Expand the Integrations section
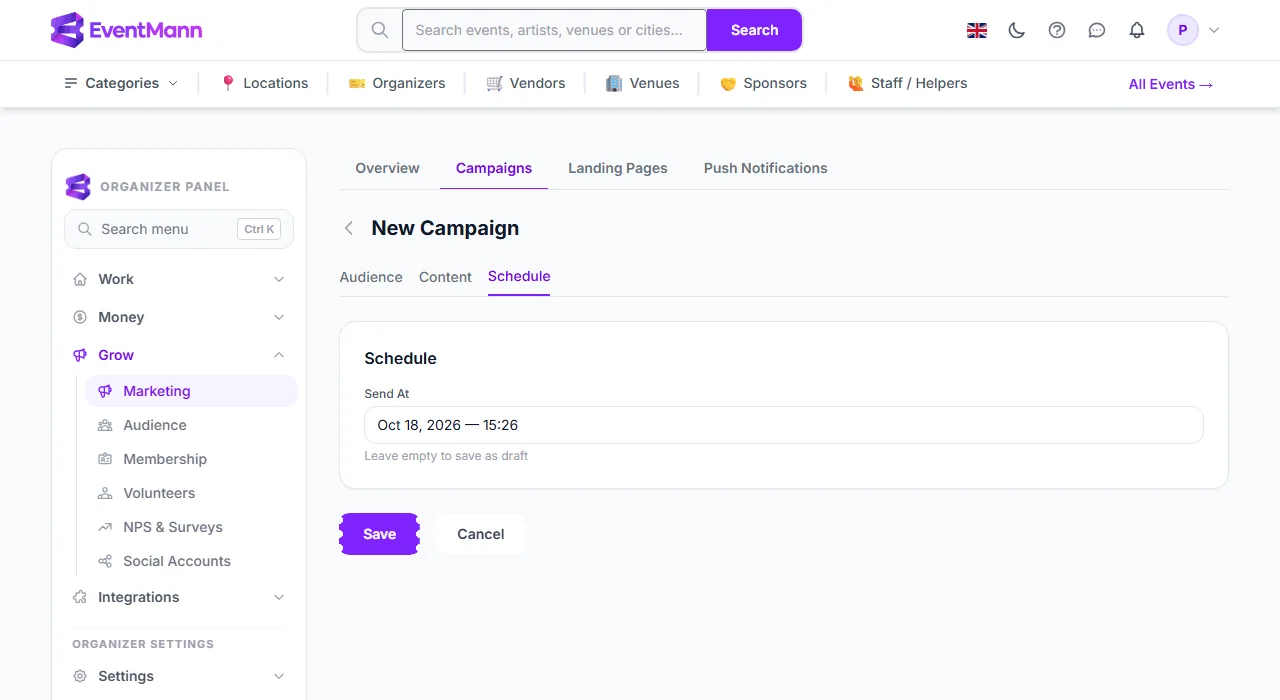This screenshot has height=700, width=1280. click(179, 597)
